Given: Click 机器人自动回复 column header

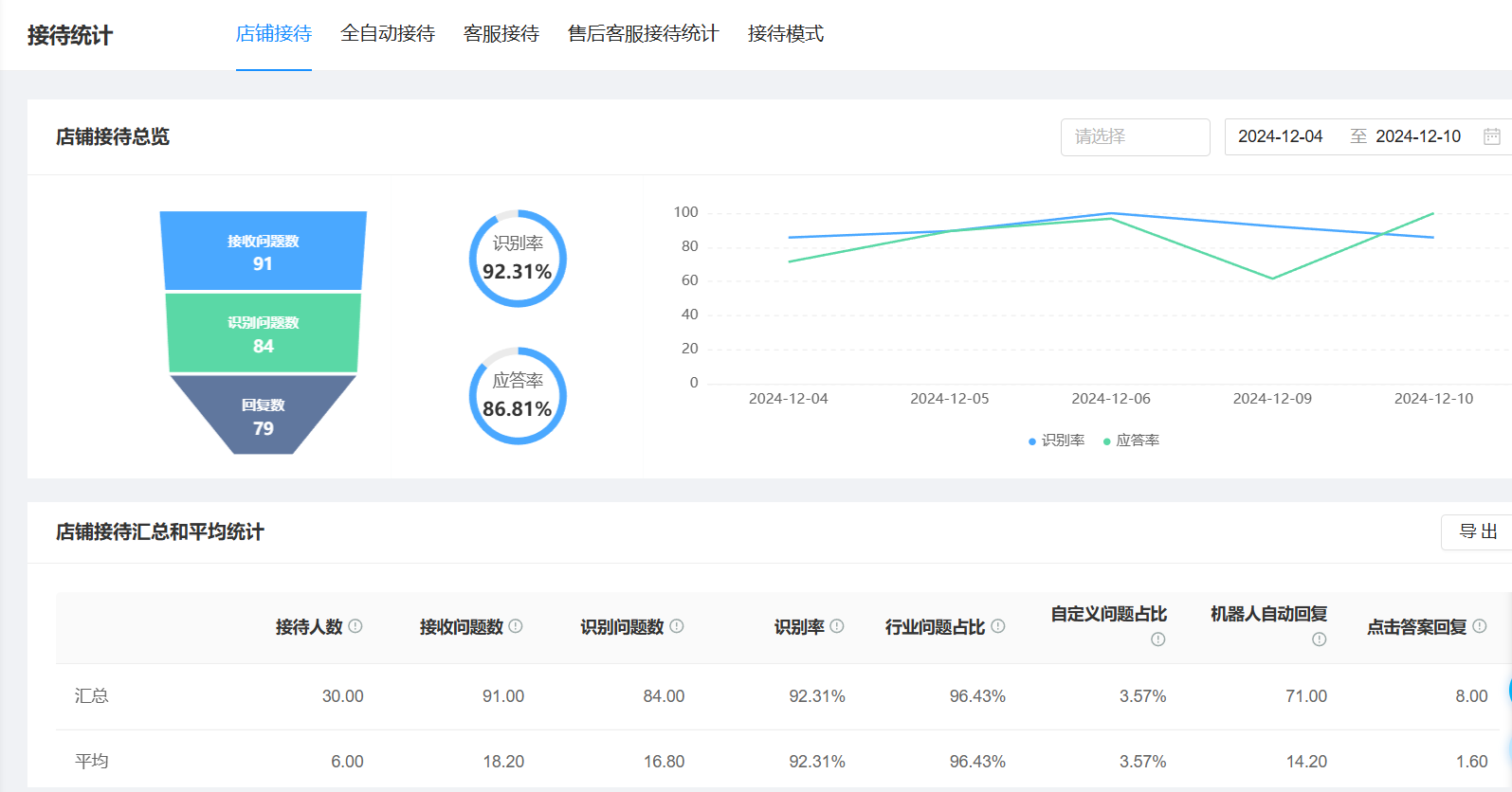Looking at the screenshot, I should tap(1268, 614).
